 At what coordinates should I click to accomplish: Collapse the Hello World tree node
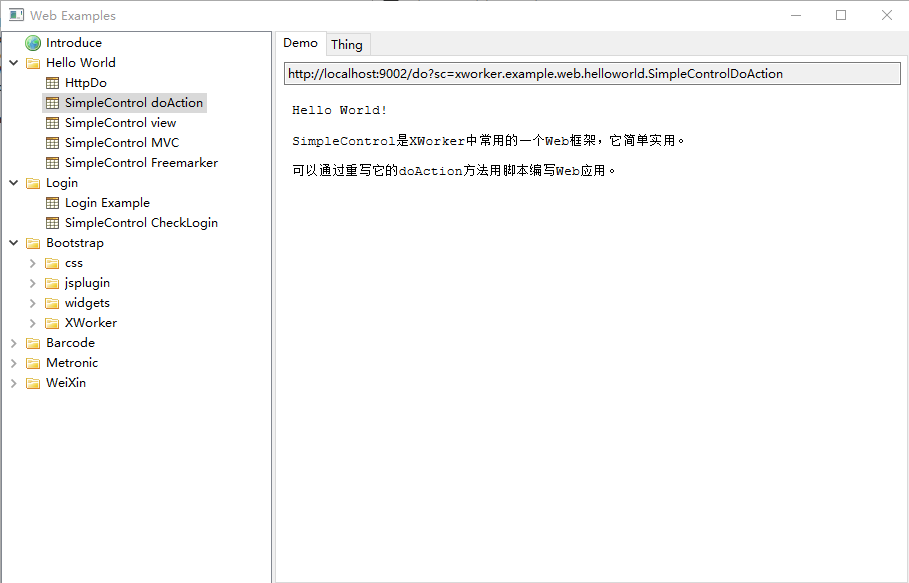coord(14,63)
